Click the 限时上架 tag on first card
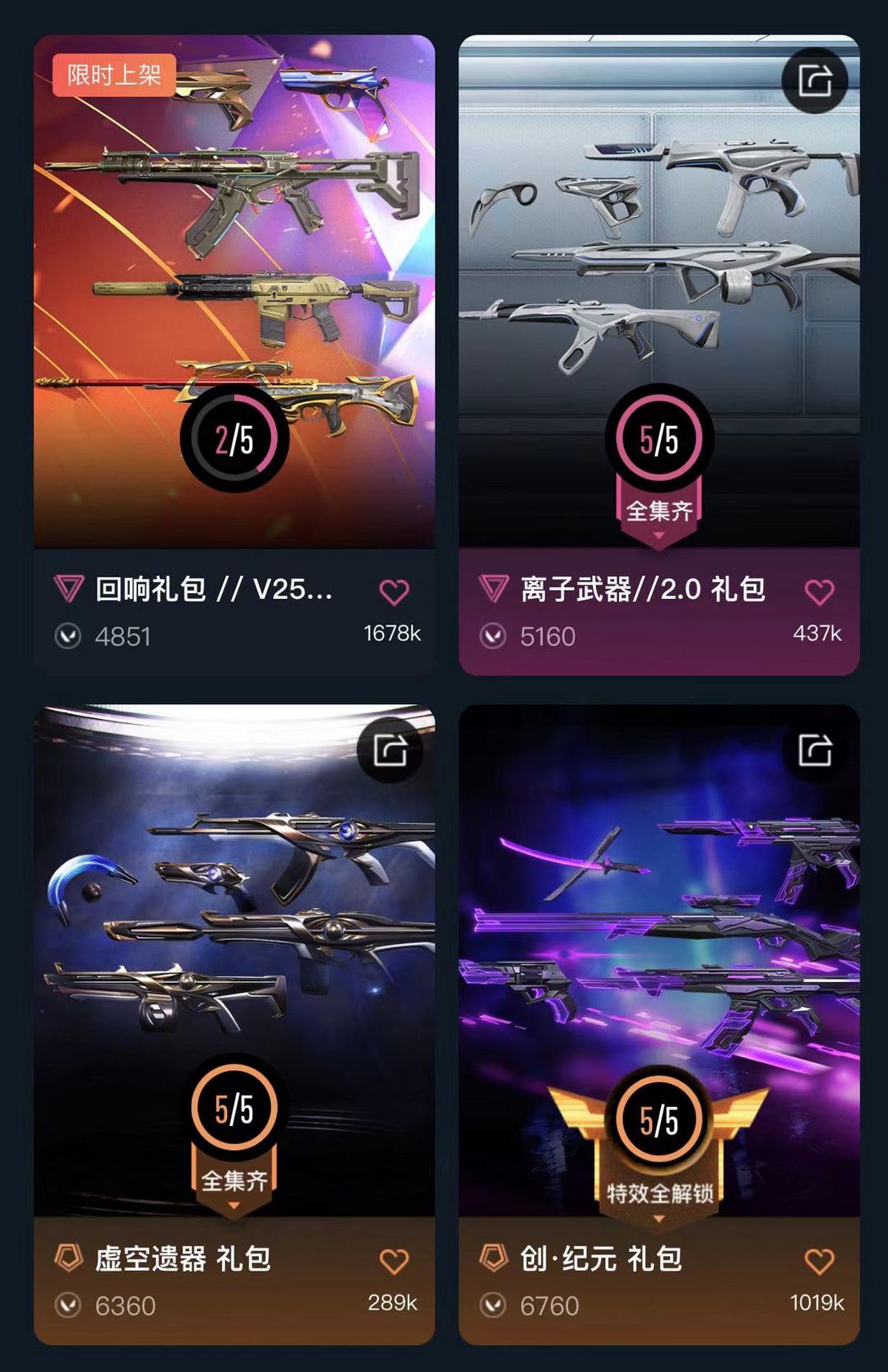 click(x=114, y=75)
